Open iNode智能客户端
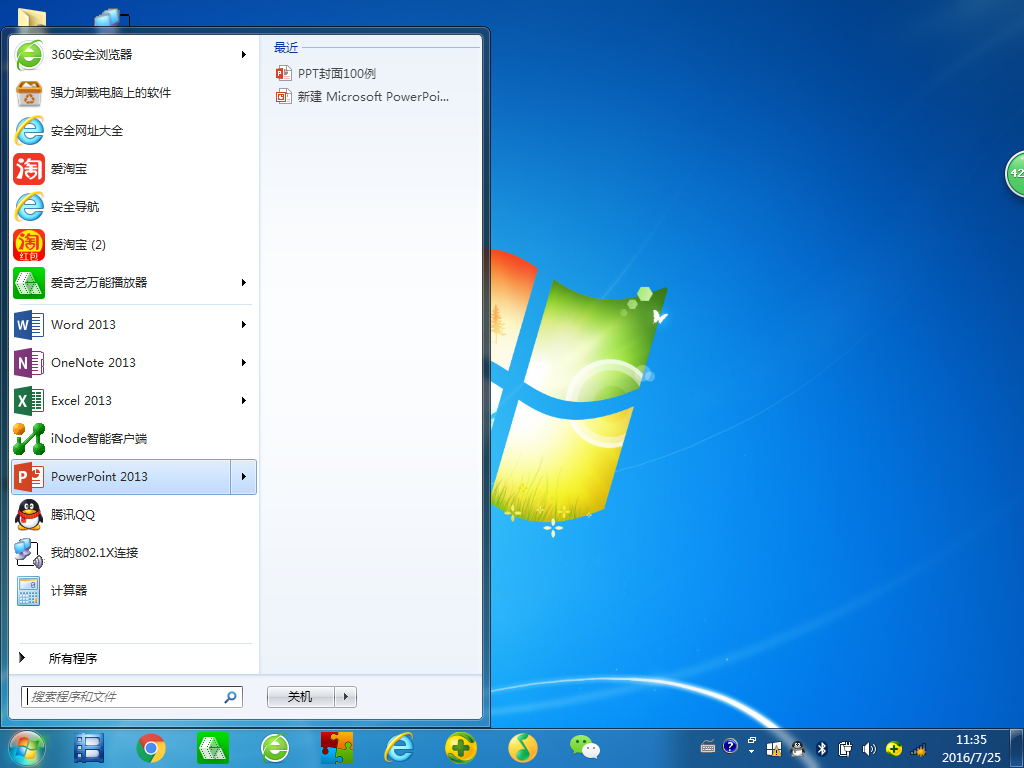The width and height of the screenshot is (1024, 768). coord(133,439)
